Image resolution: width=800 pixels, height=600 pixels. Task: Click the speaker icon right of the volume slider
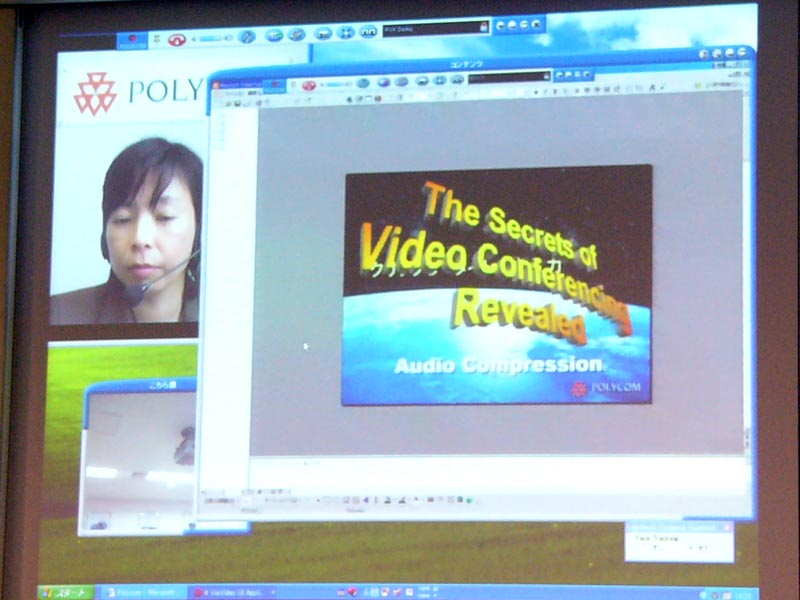(x=228, y=38)
